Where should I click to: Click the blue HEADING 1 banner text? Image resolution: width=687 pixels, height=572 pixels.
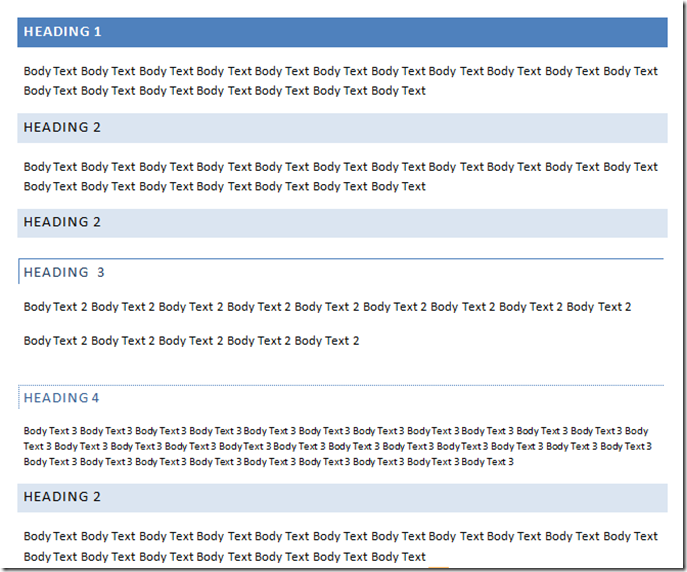pos(62,32)
